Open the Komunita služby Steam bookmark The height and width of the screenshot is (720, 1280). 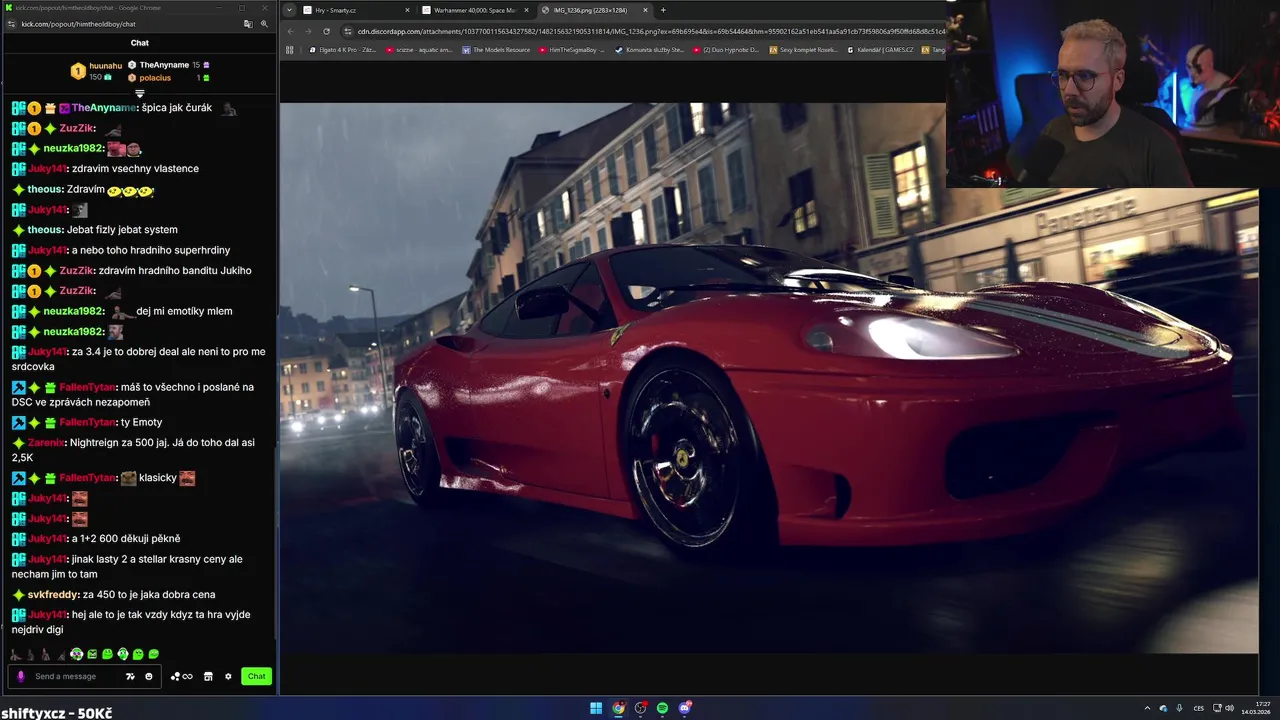click(x=650, y=49)
